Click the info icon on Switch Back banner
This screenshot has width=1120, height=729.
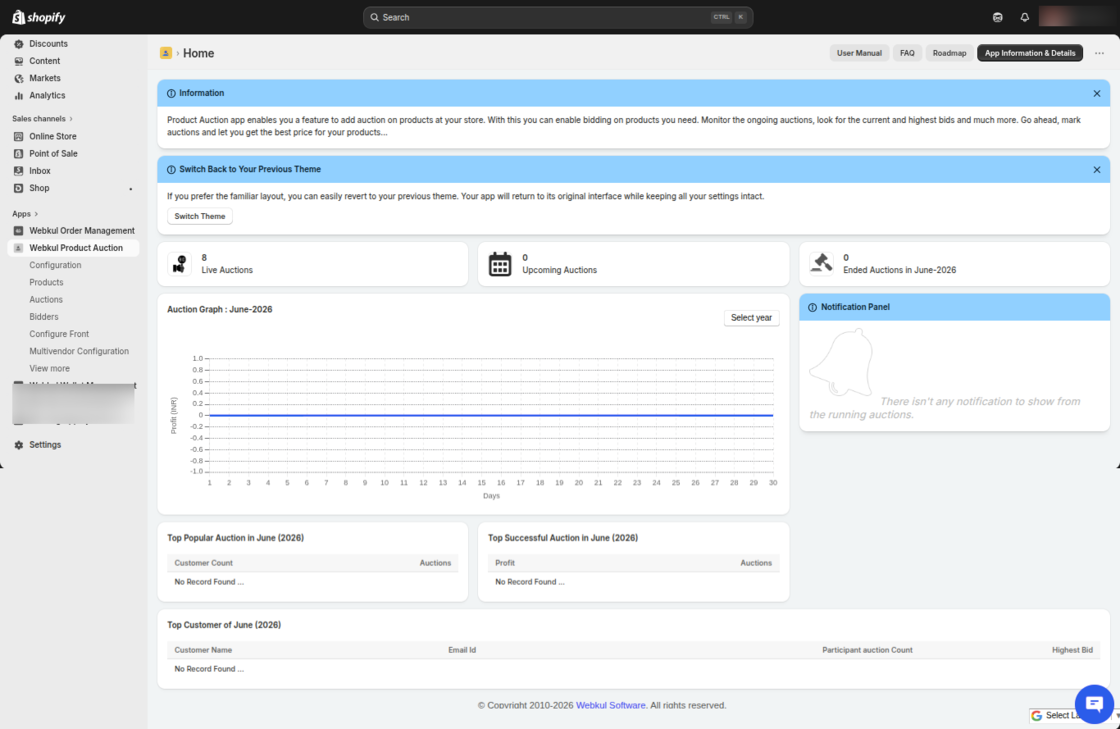click(171, 170)
